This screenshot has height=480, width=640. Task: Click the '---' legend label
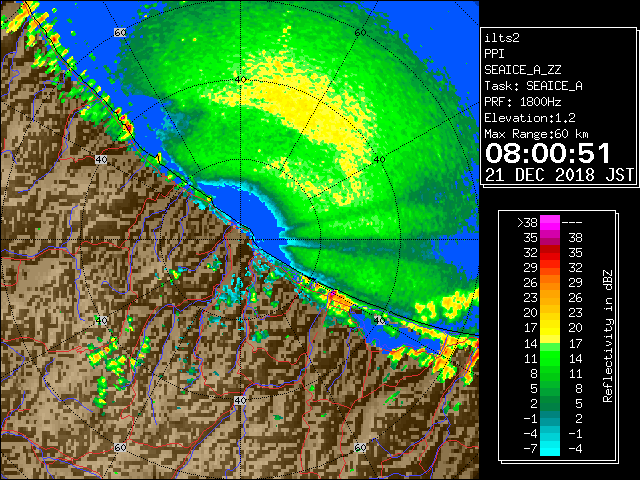coord(572,223)
